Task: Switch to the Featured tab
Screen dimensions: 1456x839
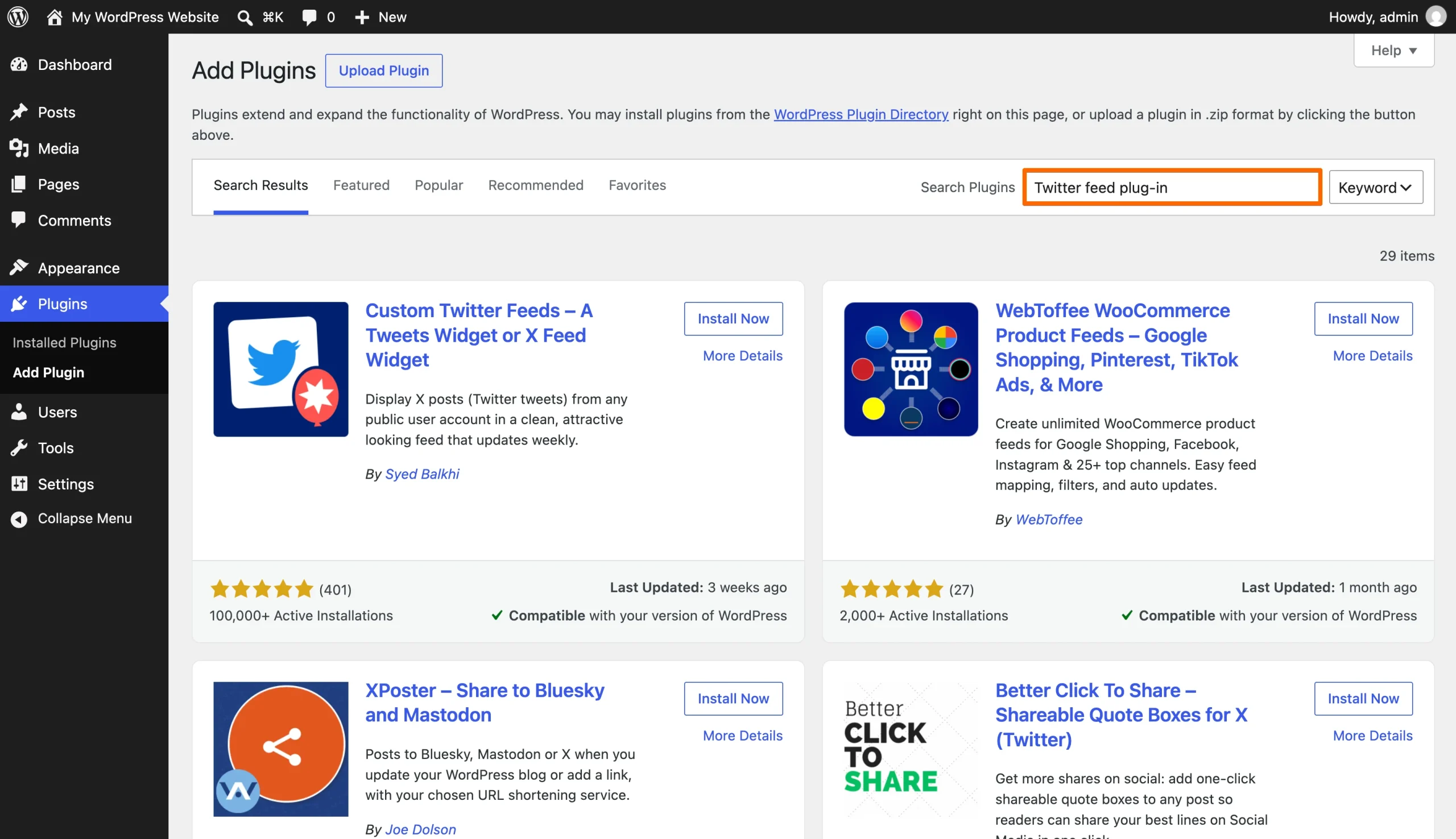Action: [361, 185]
